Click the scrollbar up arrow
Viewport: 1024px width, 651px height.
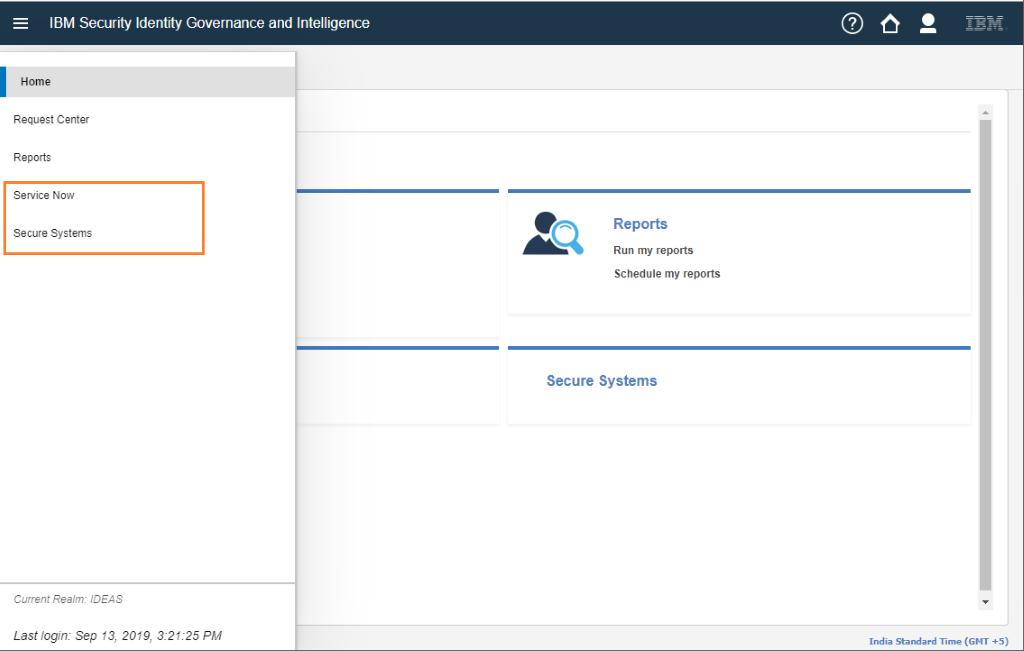985,112
